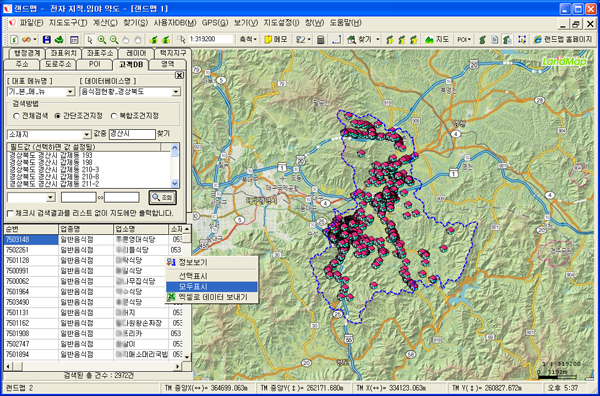
Task: Click the area-select pointer icon beside scale
Action: point(181,39)
